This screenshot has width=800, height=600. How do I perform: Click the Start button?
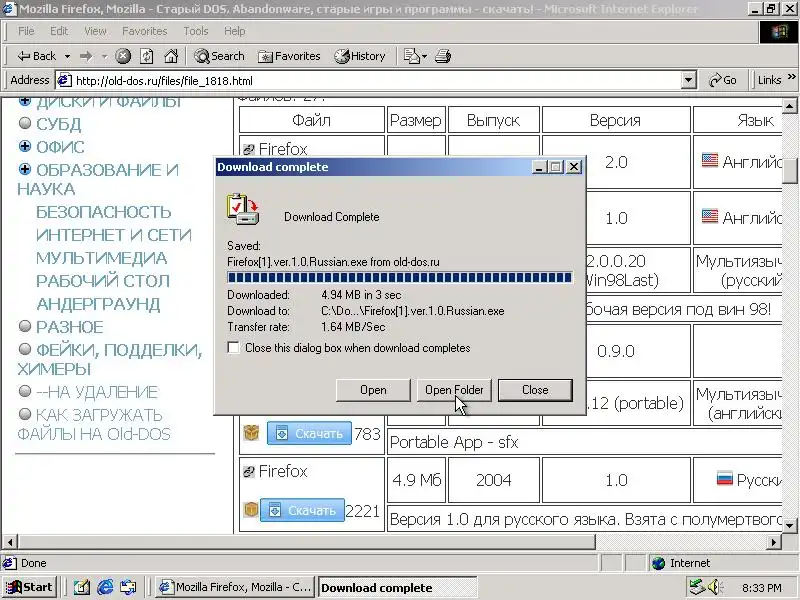click(29, 588)
